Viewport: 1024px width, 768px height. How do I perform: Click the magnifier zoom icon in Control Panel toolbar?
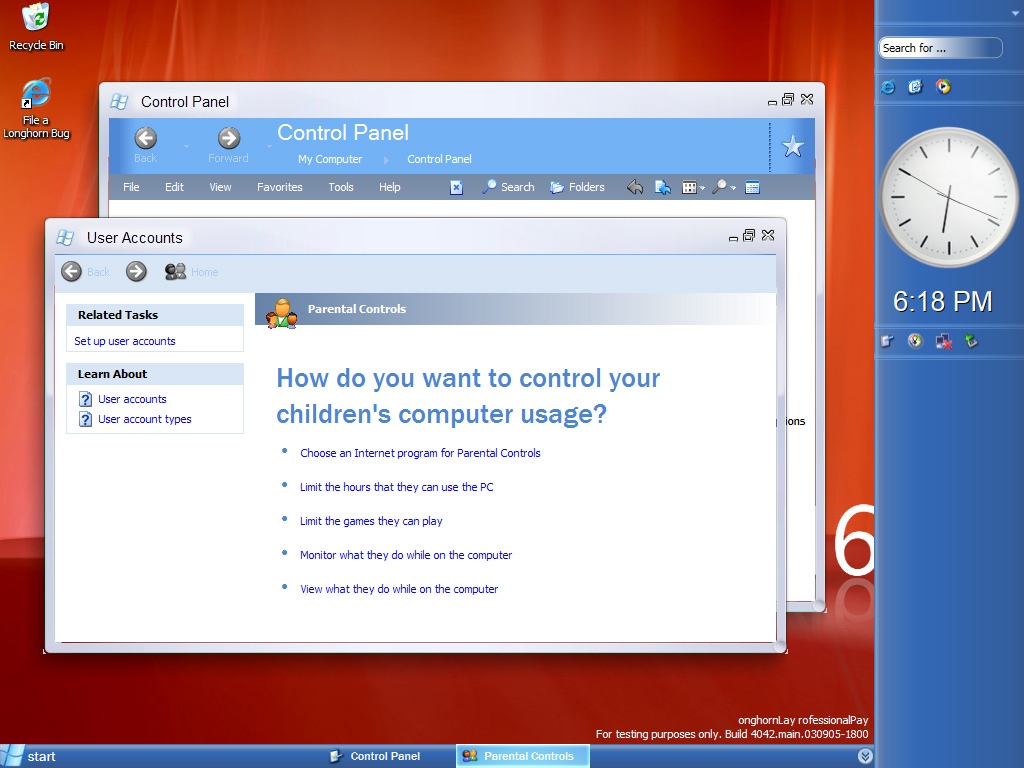click(719, 187)
